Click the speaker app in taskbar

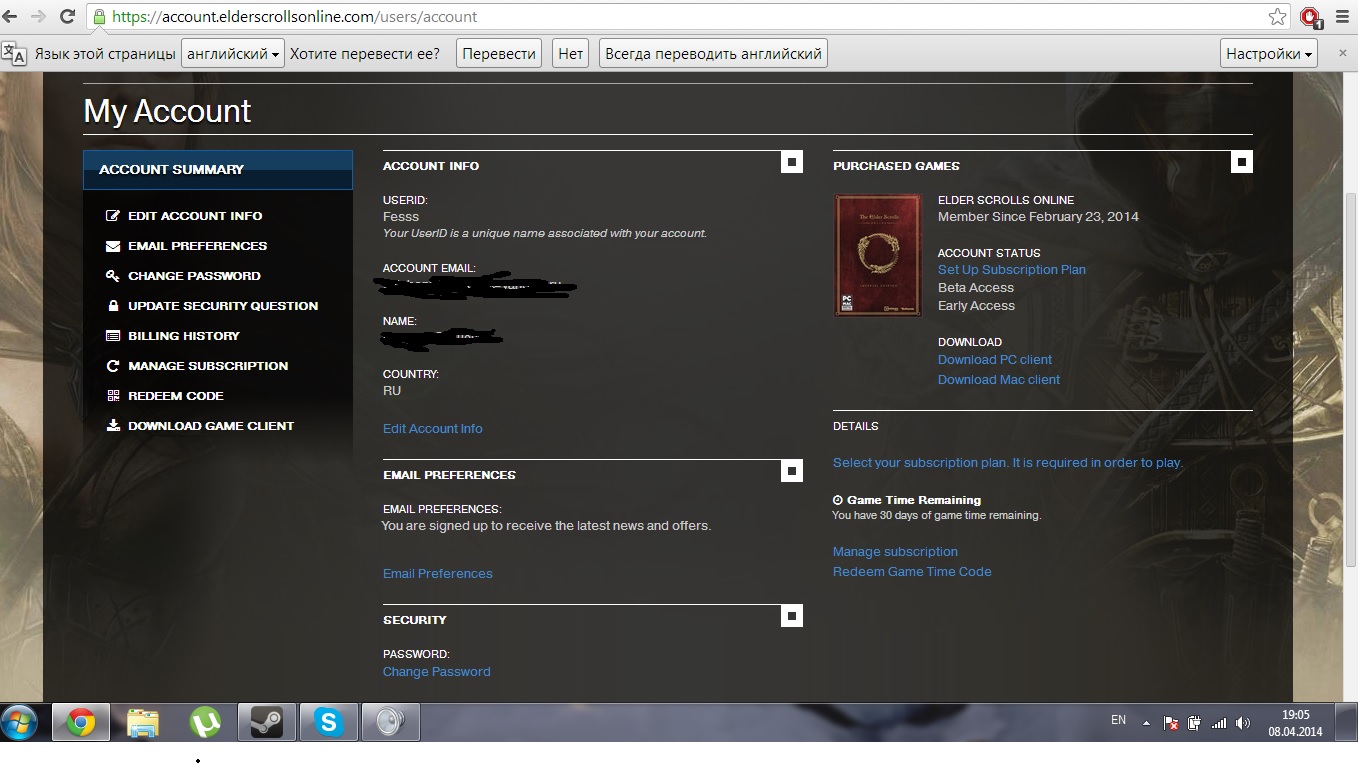390,722
